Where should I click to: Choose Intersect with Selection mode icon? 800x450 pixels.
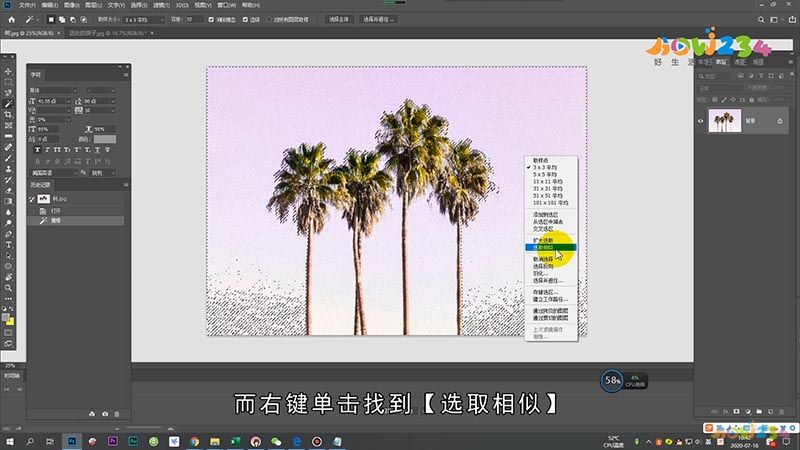(84, 19)
